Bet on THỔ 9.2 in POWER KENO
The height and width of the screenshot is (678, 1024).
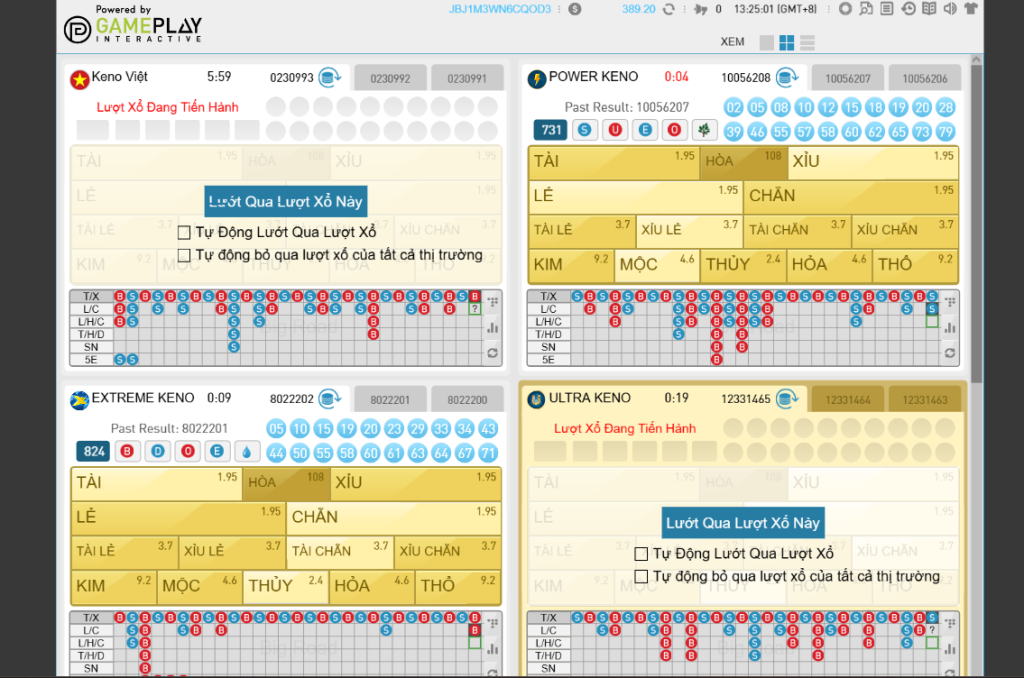pyautogui.click(x=916, y=266)
